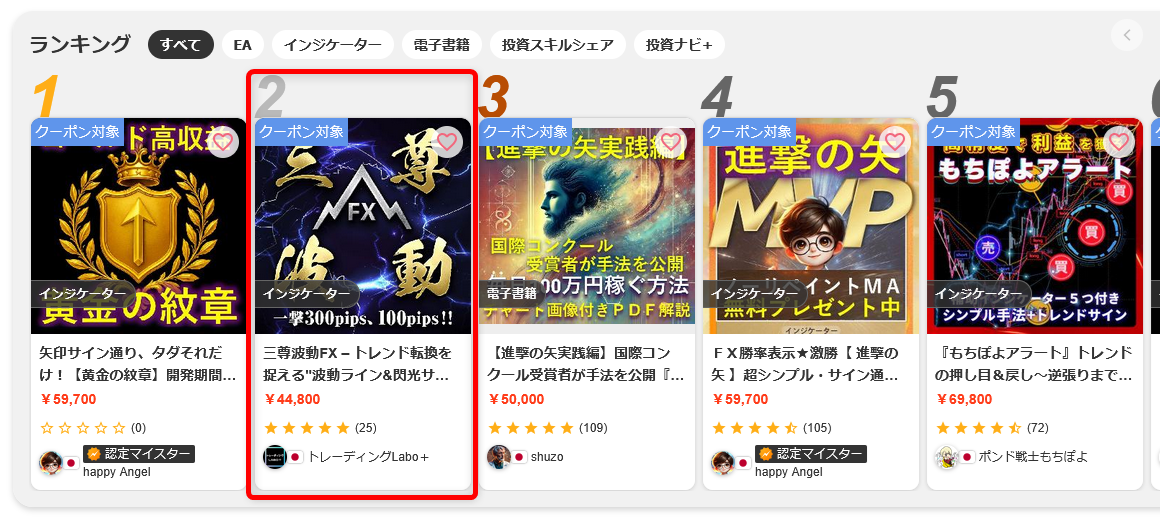Open happy Angel seller avatar on first card

pyautogui.click(x=50, y=463)
